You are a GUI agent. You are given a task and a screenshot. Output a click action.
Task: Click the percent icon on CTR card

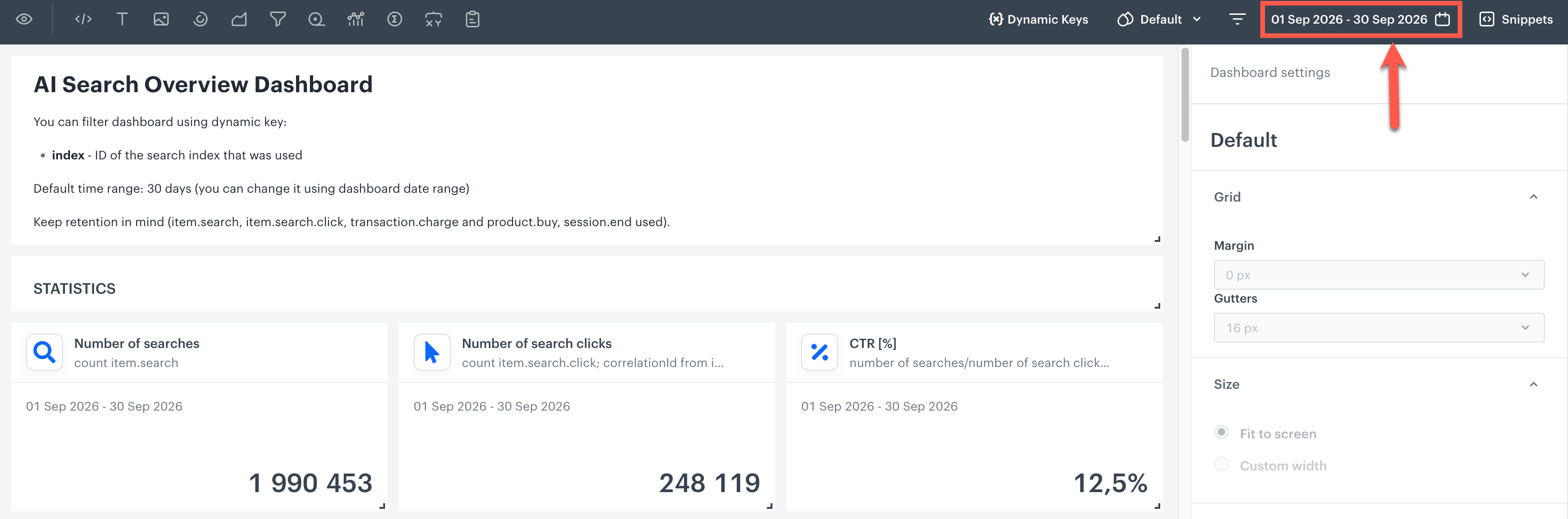[819, 352]
